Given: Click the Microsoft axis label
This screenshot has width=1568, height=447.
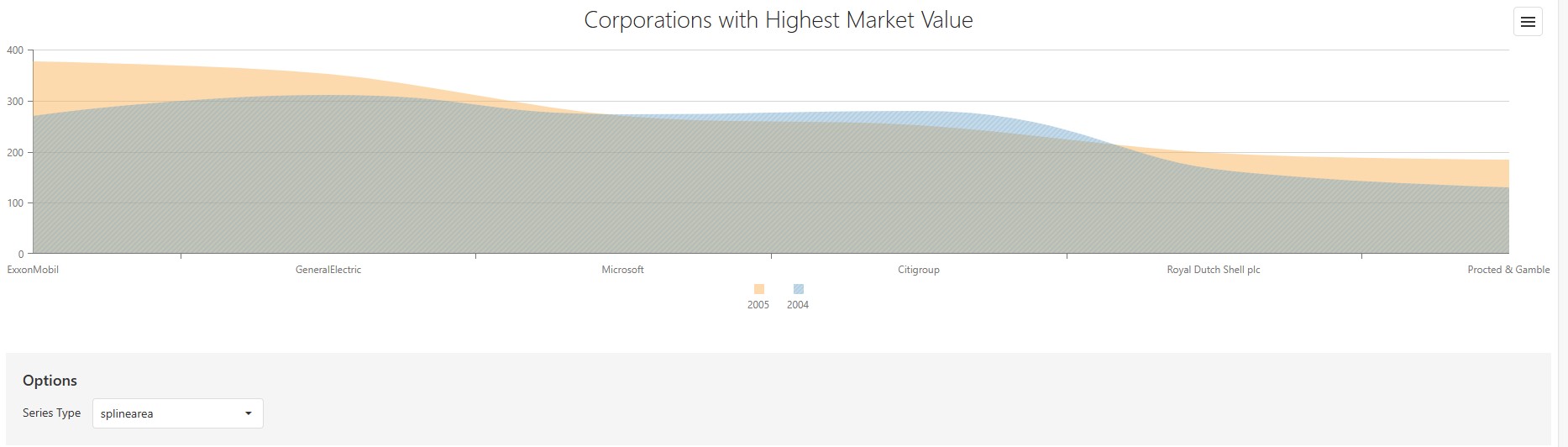Looking at the screenshot, I should point(622,270).
